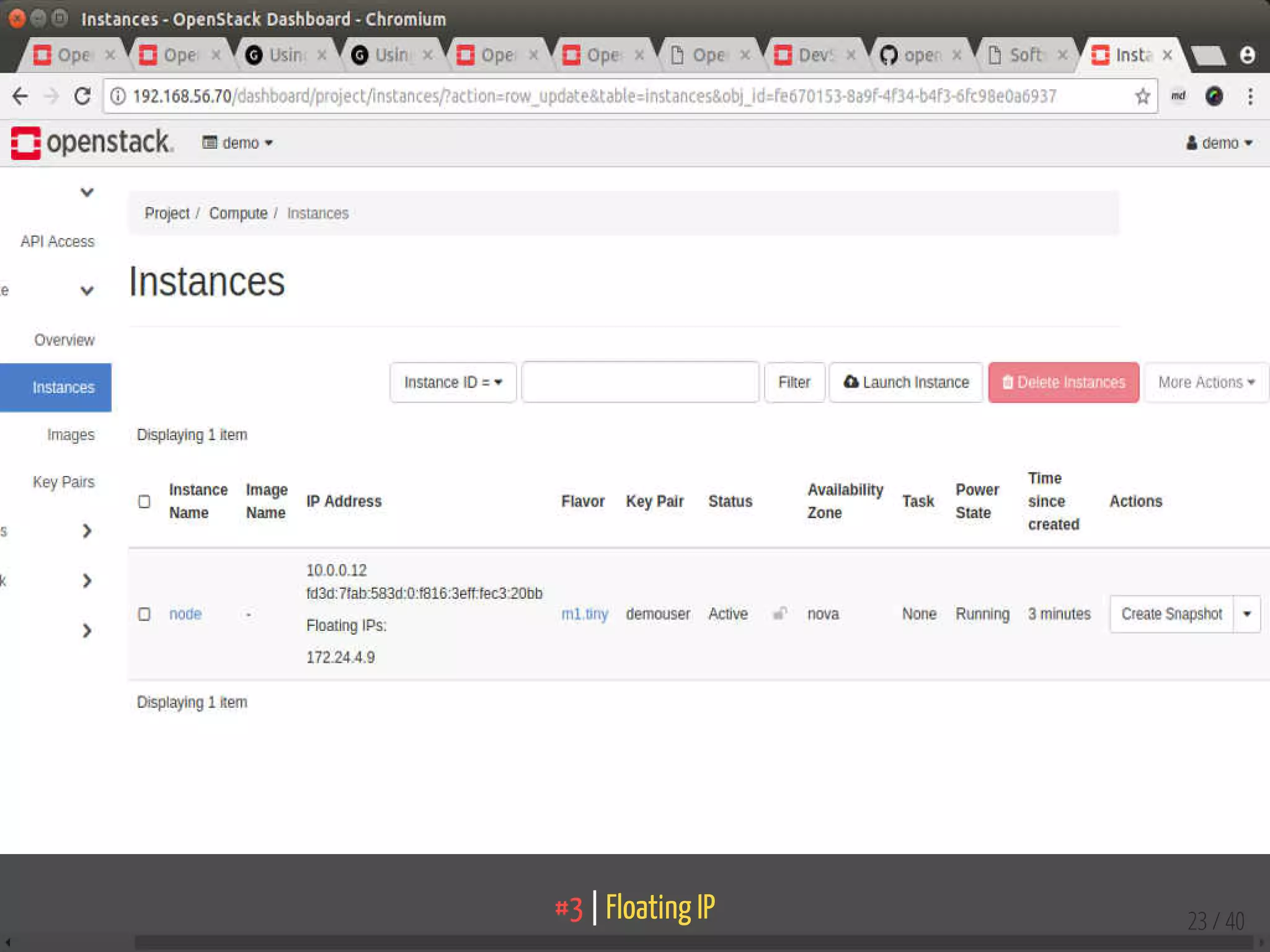Click the site info icon in address bar
Image resolution: width=1270 pixels, height=952 pixels.
pos(118,96)
